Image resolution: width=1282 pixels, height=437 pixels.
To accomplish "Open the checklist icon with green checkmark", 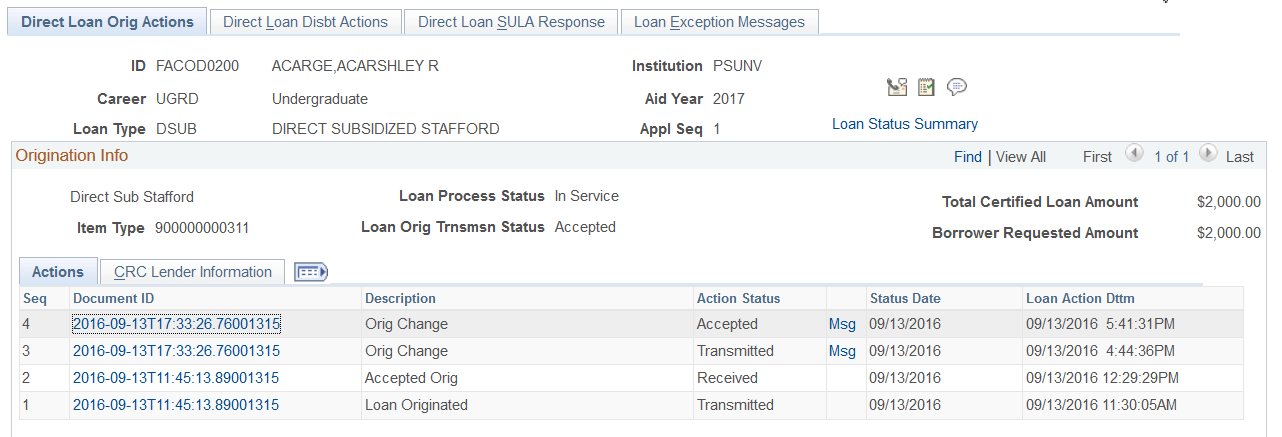I will click(x=926, y=87).
